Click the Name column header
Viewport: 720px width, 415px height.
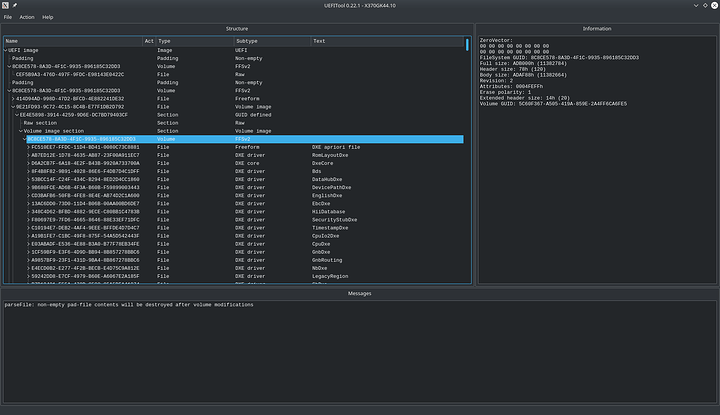tap(73, 41)
